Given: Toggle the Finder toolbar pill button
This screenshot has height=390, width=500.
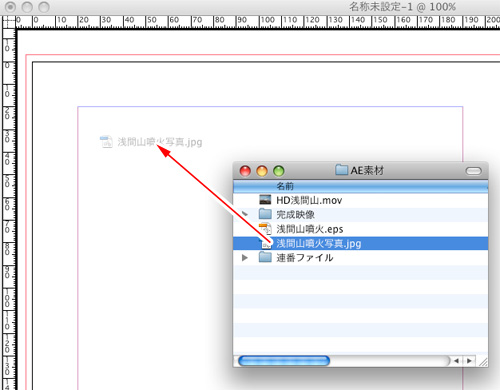Looking at the screenshot, I should pyautogui.click(x=473, y=171).
